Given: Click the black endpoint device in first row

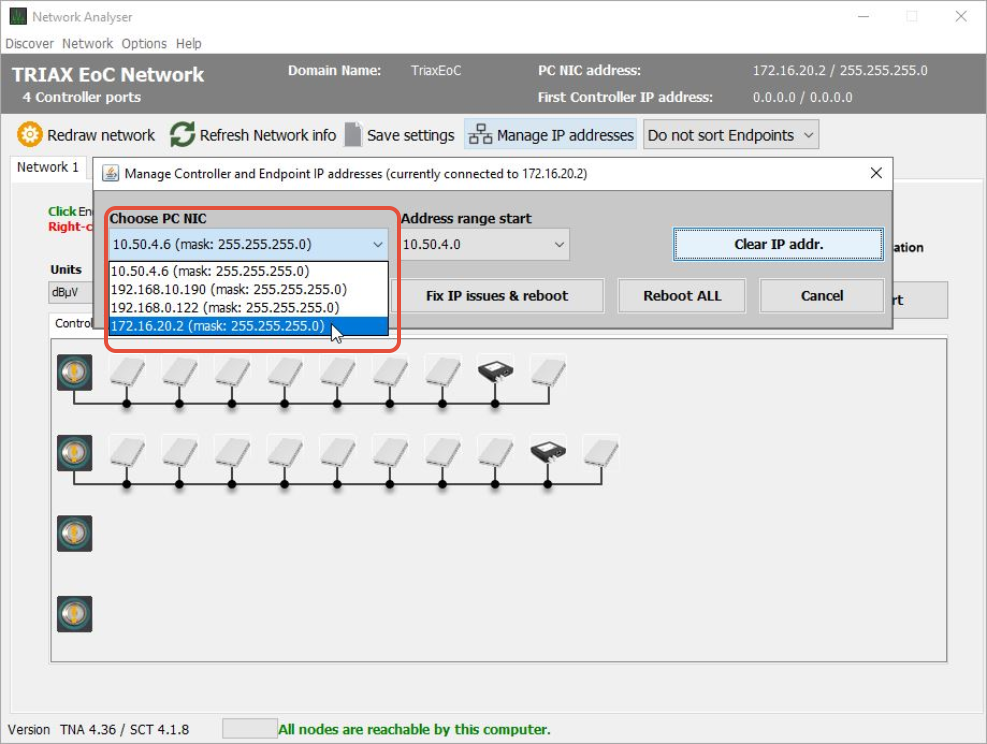Looking at the screenshot, I should pyautogui.click(x=495, y=371).
